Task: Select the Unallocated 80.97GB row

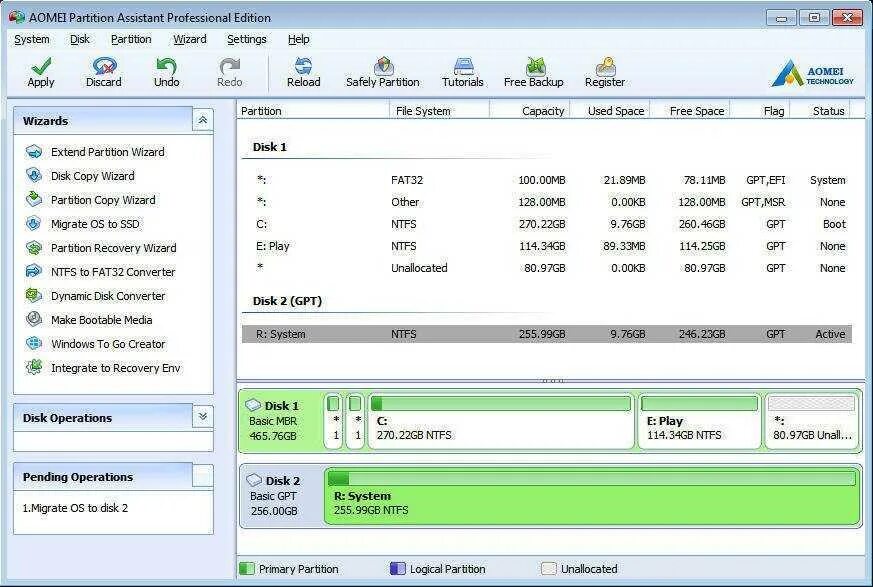Action: coord(547,268)
